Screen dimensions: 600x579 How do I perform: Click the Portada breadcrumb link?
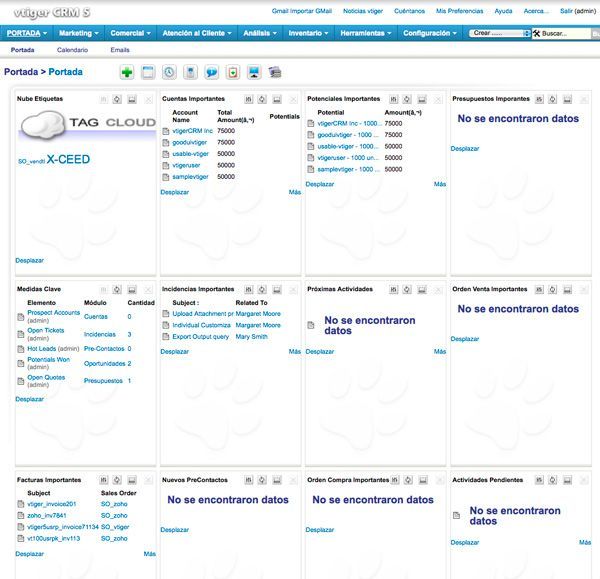(65, 72)
